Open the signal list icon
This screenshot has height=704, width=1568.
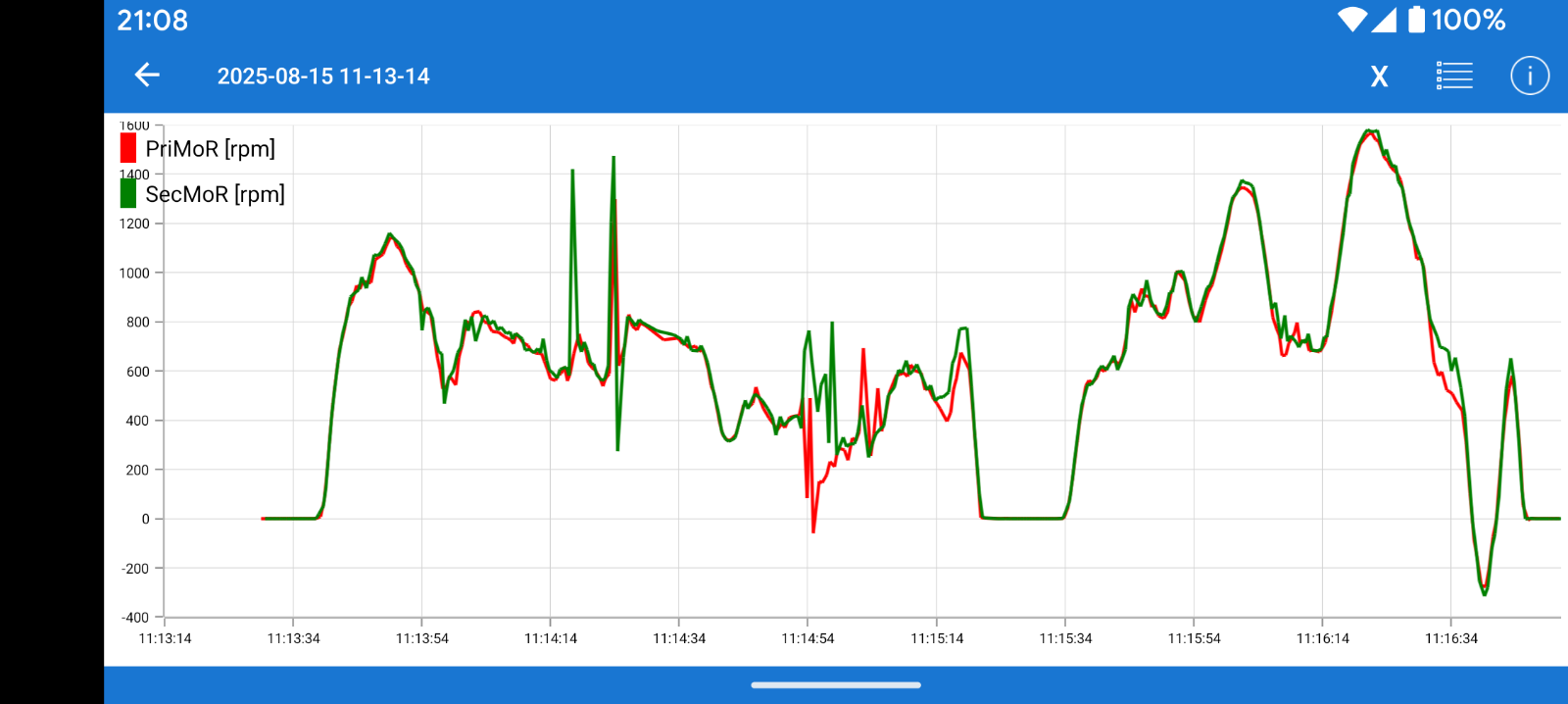point(1454,75)
